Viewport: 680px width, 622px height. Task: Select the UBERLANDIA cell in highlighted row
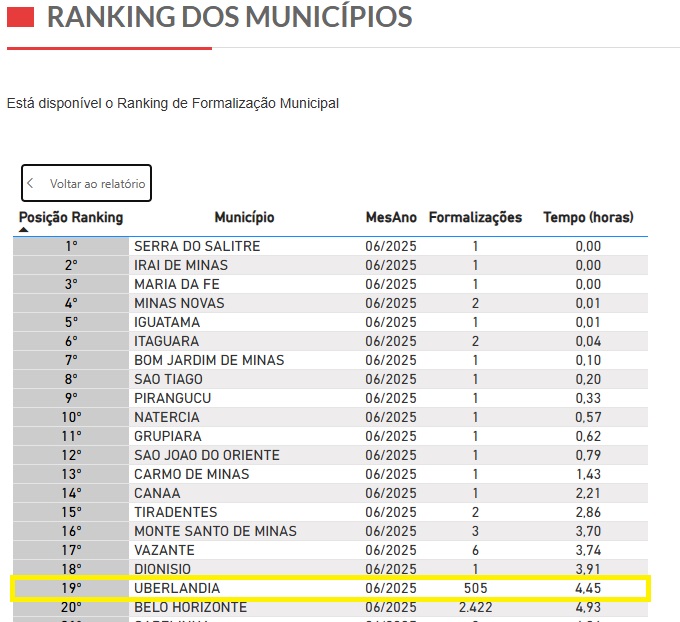[177, 588]
